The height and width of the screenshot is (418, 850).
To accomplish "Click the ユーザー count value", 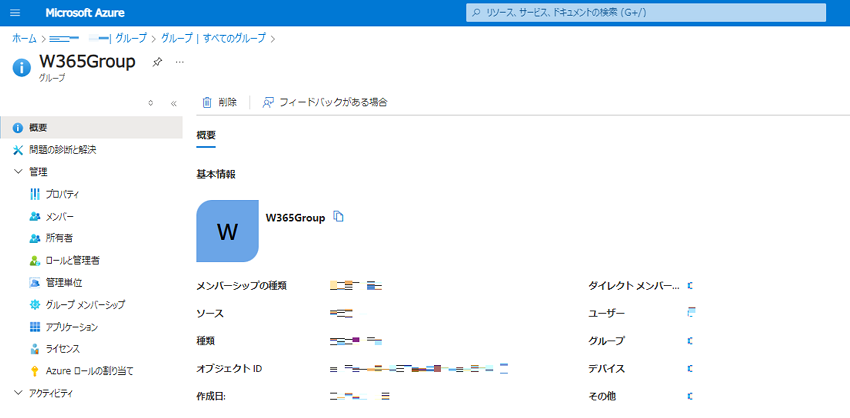I will point(691,312).
